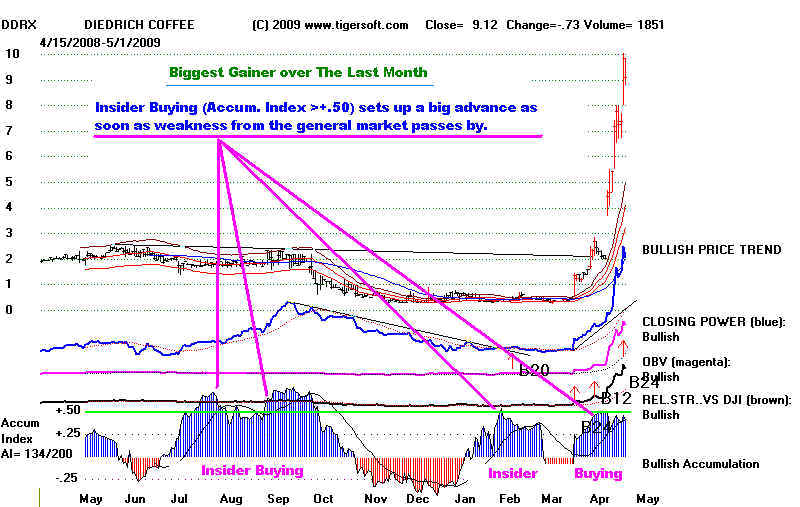This screenshot has width=800, height=507.
Task: Click the price axis label 10
Action: pos(12,54)
